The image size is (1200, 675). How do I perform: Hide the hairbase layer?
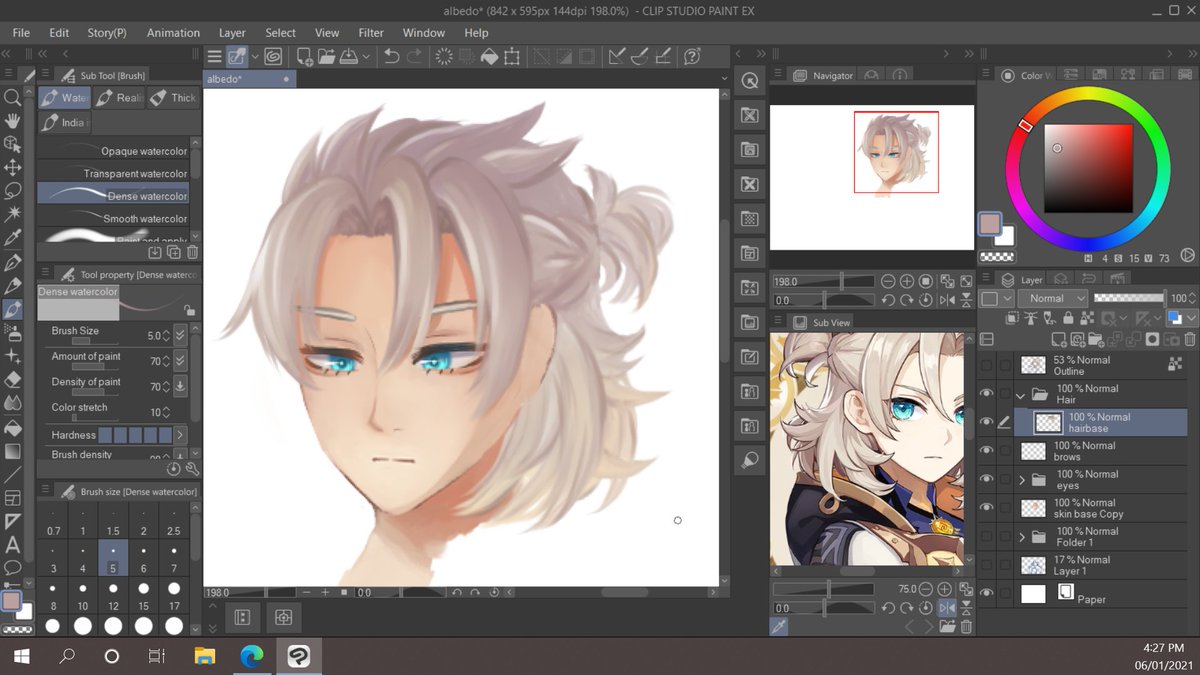pos(987,422)
